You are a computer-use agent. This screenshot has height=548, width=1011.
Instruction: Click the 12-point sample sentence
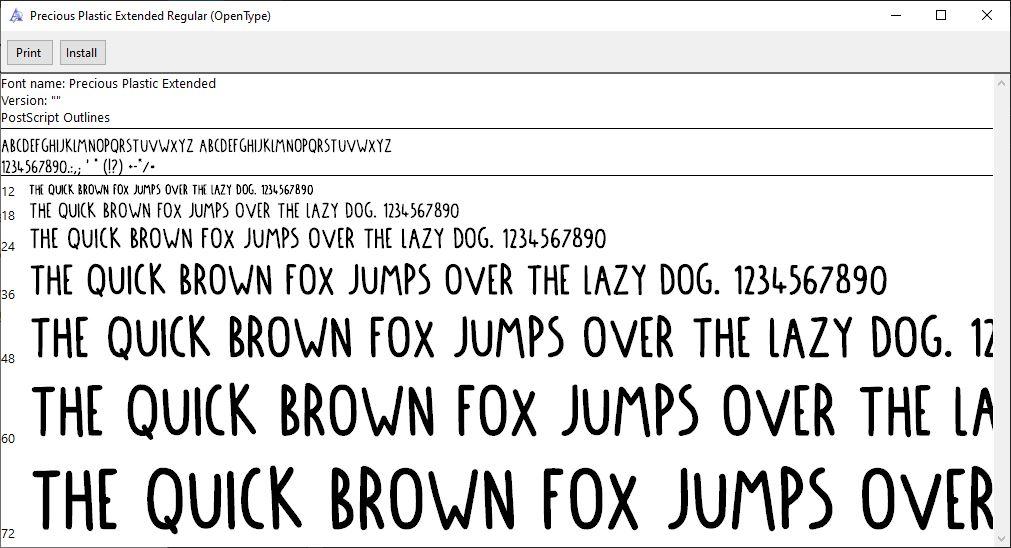pos(171,190)
